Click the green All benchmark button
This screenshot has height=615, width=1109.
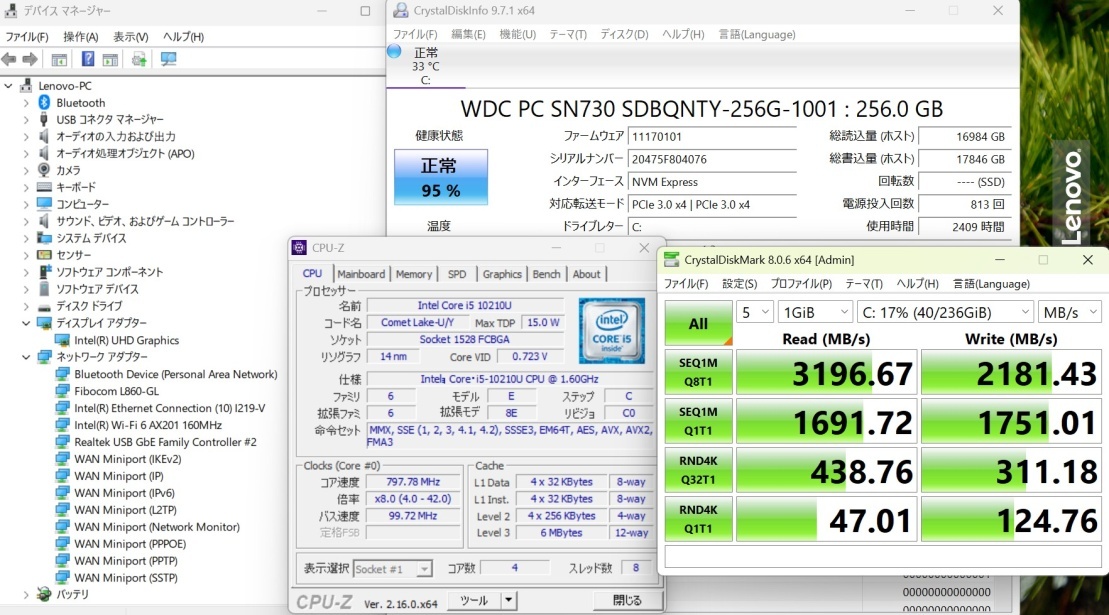698,323
